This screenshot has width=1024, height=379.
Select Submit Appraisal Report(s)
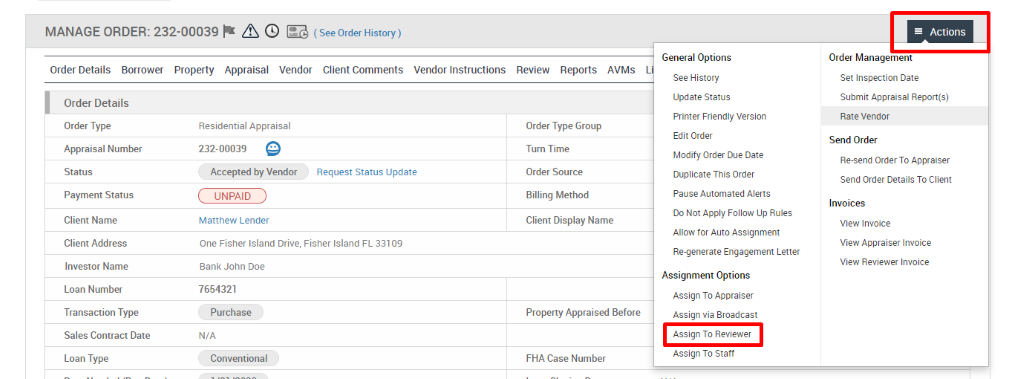(894, 97)
